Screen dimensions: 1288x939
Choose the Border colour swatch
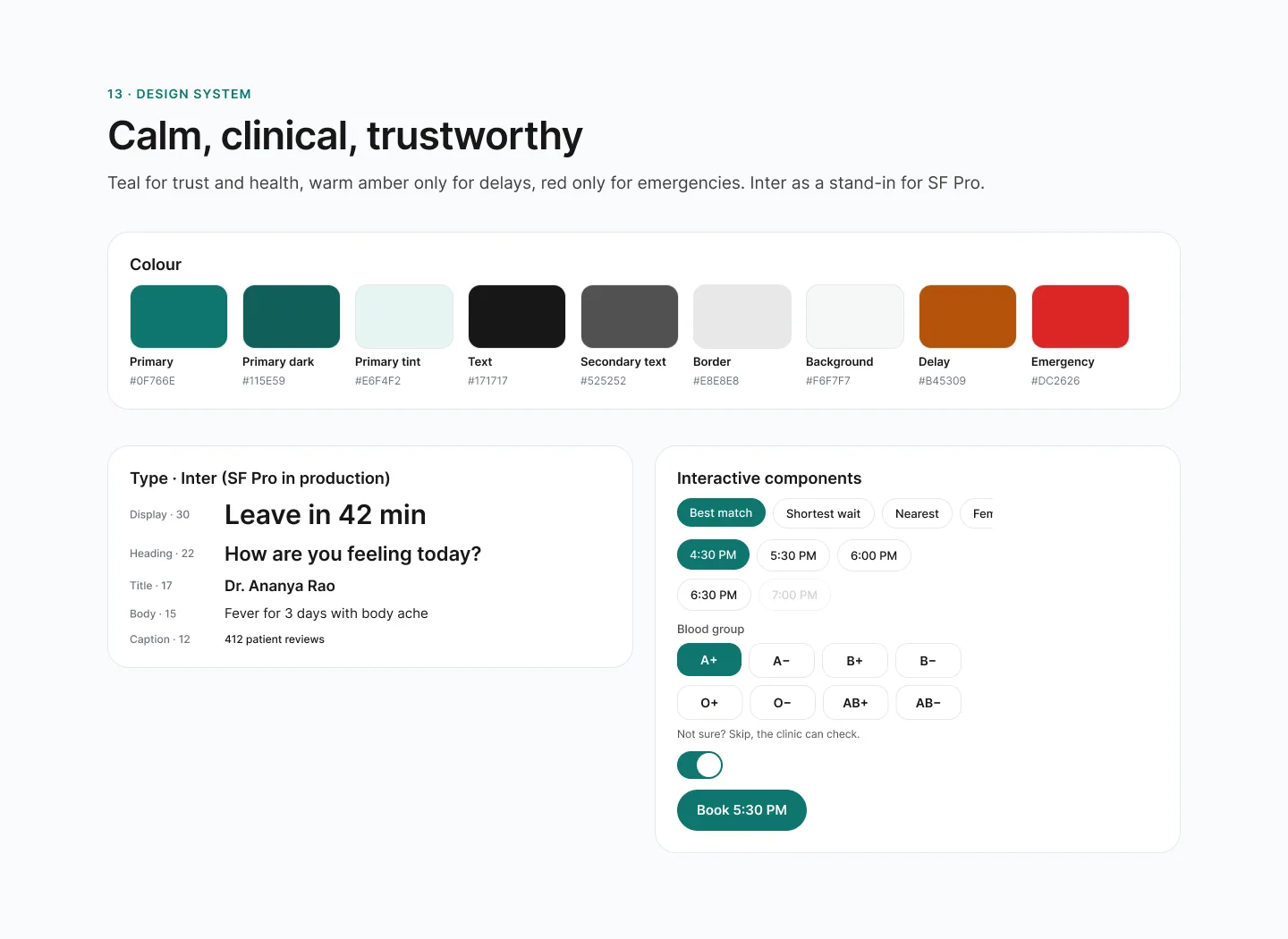tap(742, 317)
